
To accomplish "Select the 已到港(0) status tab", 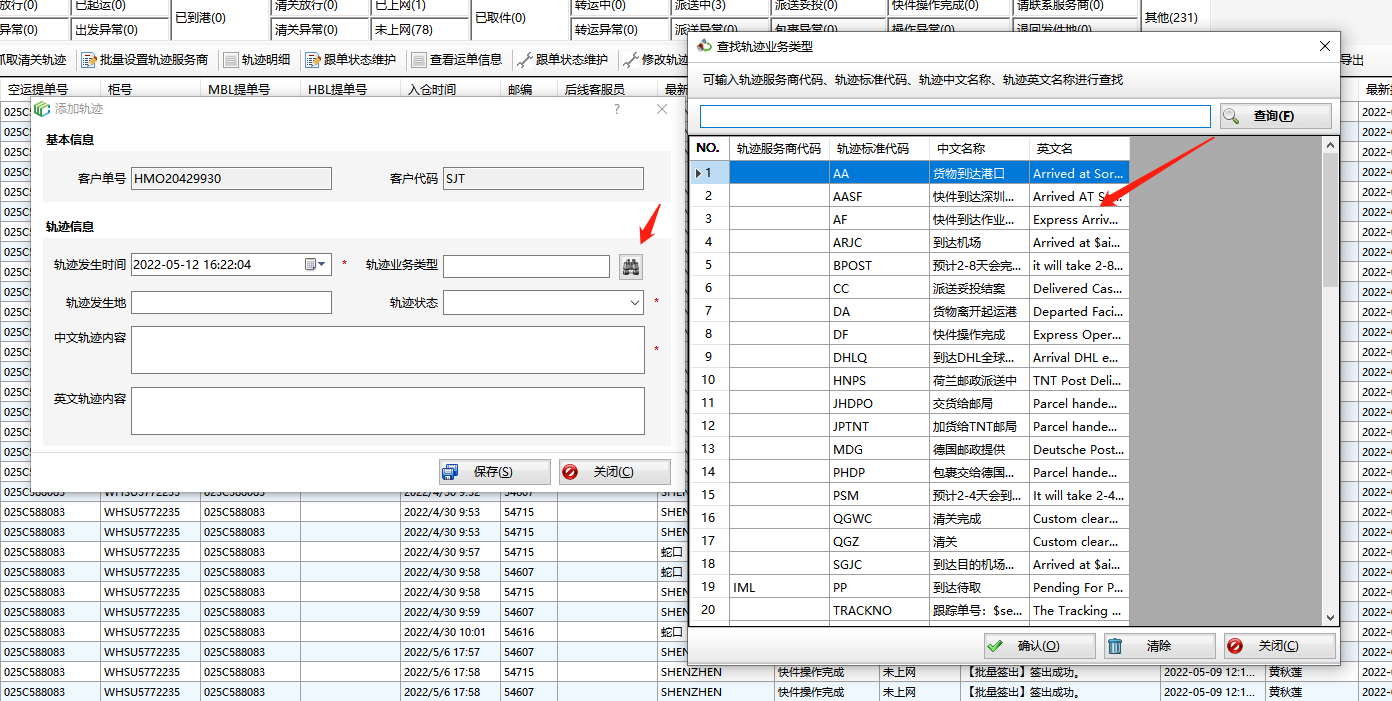I will 220,18.
